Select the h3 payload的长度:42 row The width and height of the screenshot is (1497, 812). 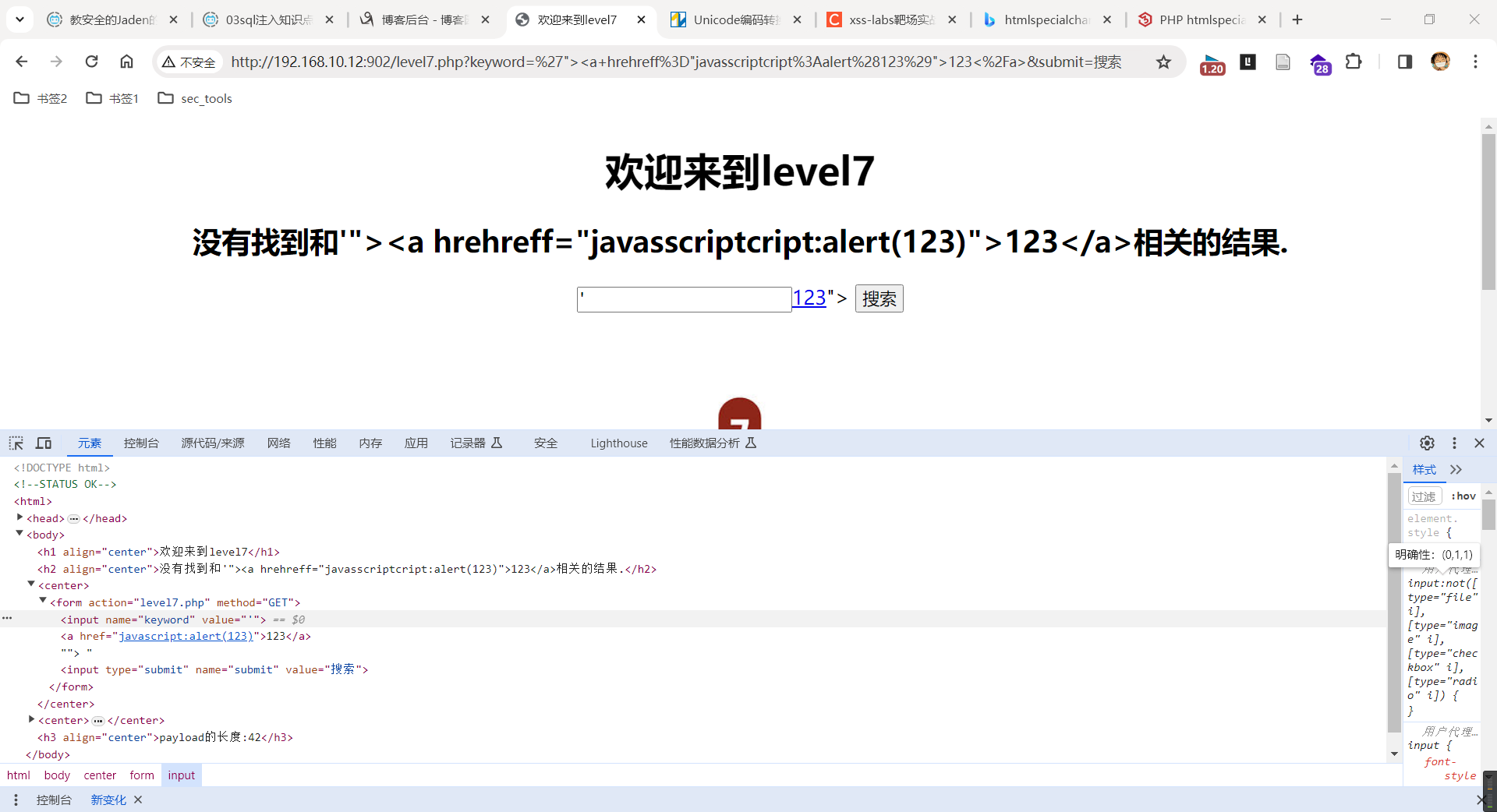click(x=165, y=737)
